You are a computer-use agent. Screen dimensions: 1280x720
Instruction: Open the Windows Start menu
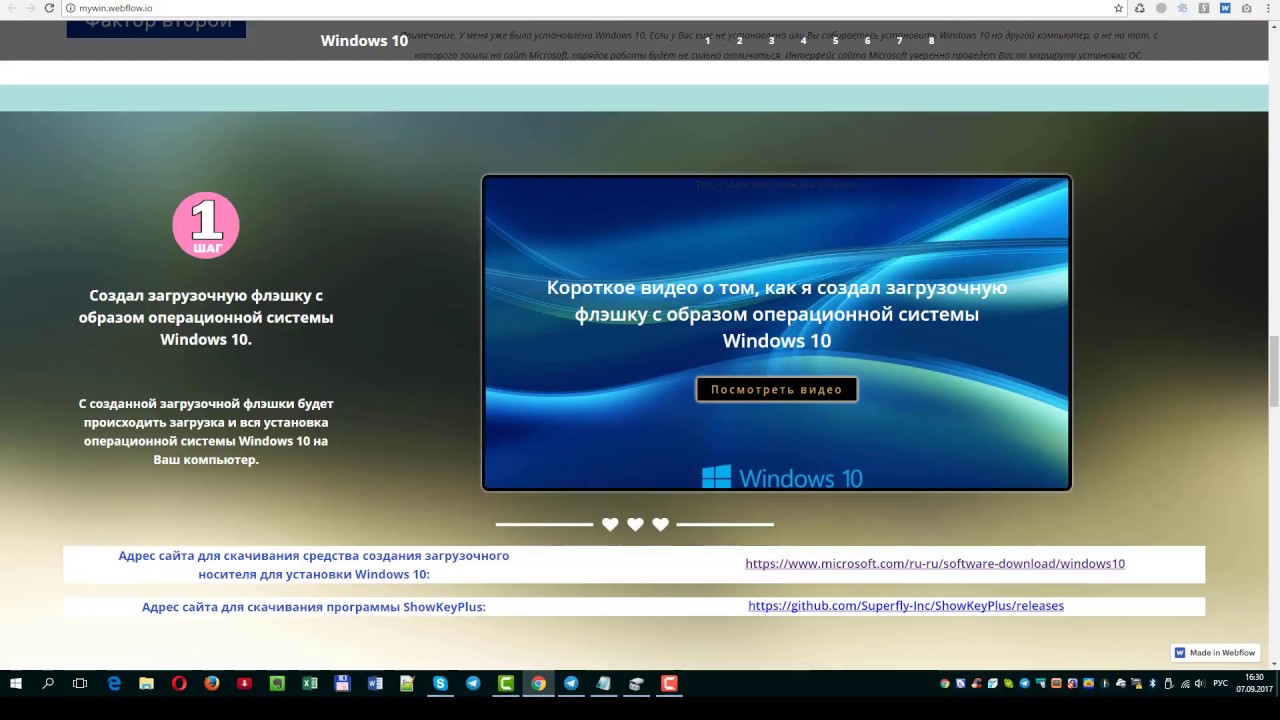coord(16,684)
